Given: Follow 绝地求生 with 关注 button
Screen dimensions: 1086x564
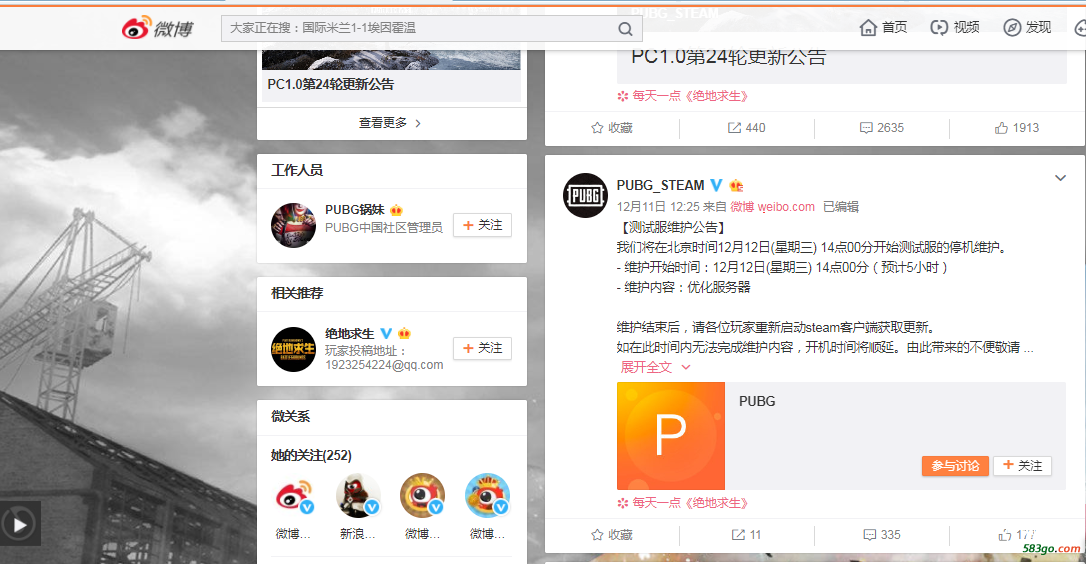Looking at the screenshot, I should pyautogui.click(x=482, y=348).
